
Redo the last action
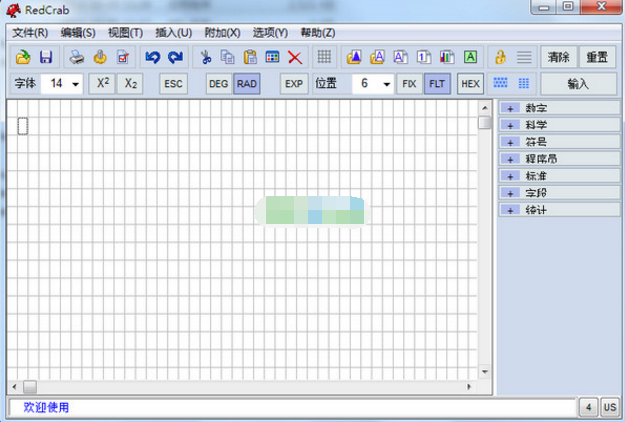[x=175, y=57]
